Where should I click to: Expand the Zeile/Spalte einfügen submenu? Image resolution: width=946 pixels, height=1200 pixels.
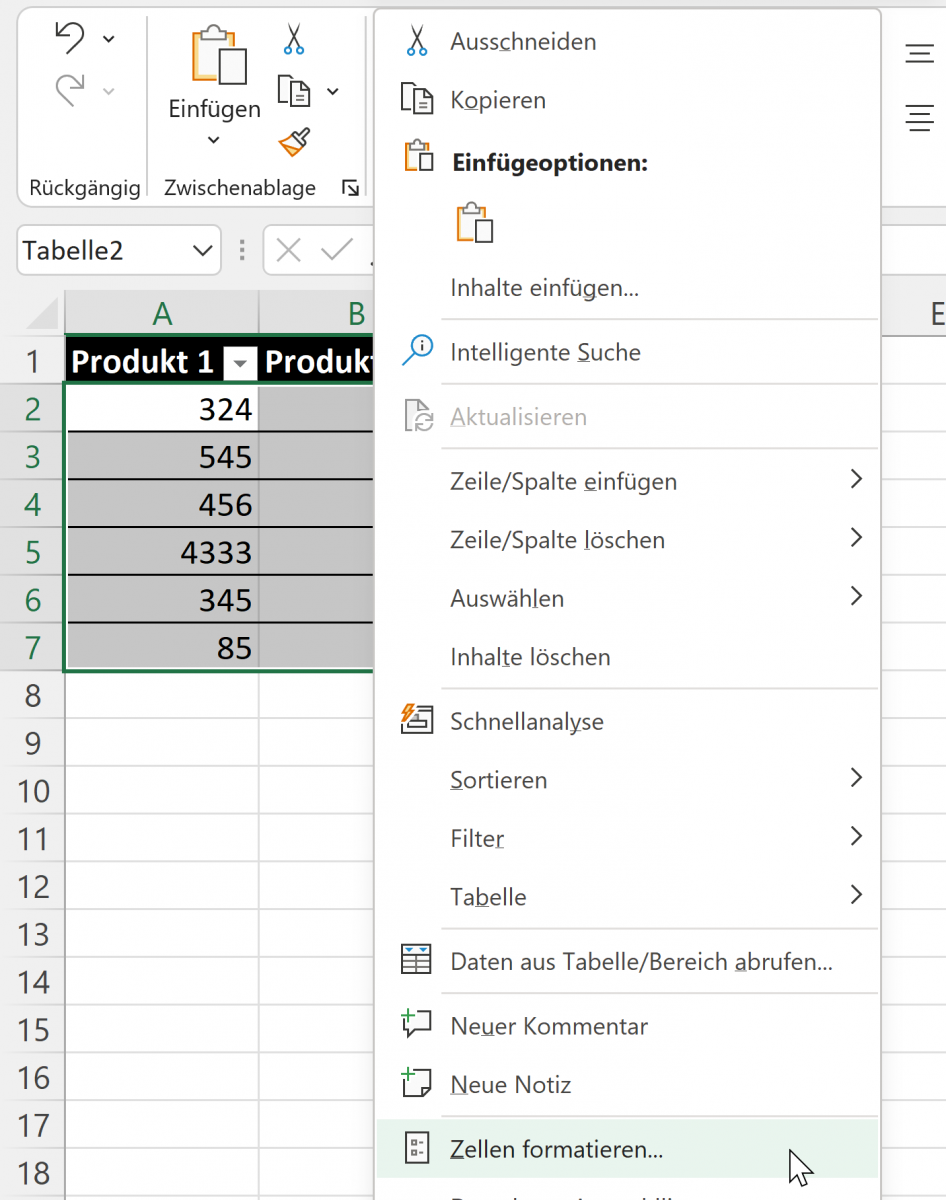pos(855,481)
